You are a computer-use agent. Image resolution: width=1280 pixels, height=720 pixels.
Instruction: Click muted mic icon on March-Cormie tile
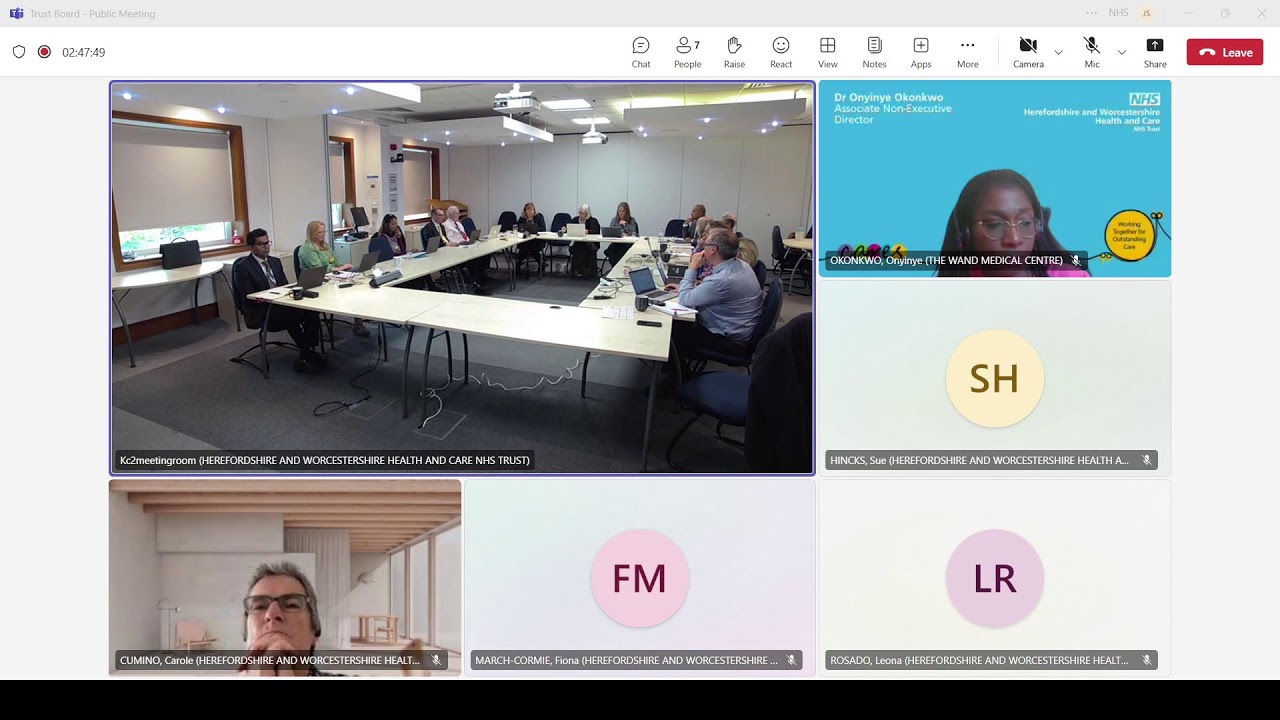791,660
